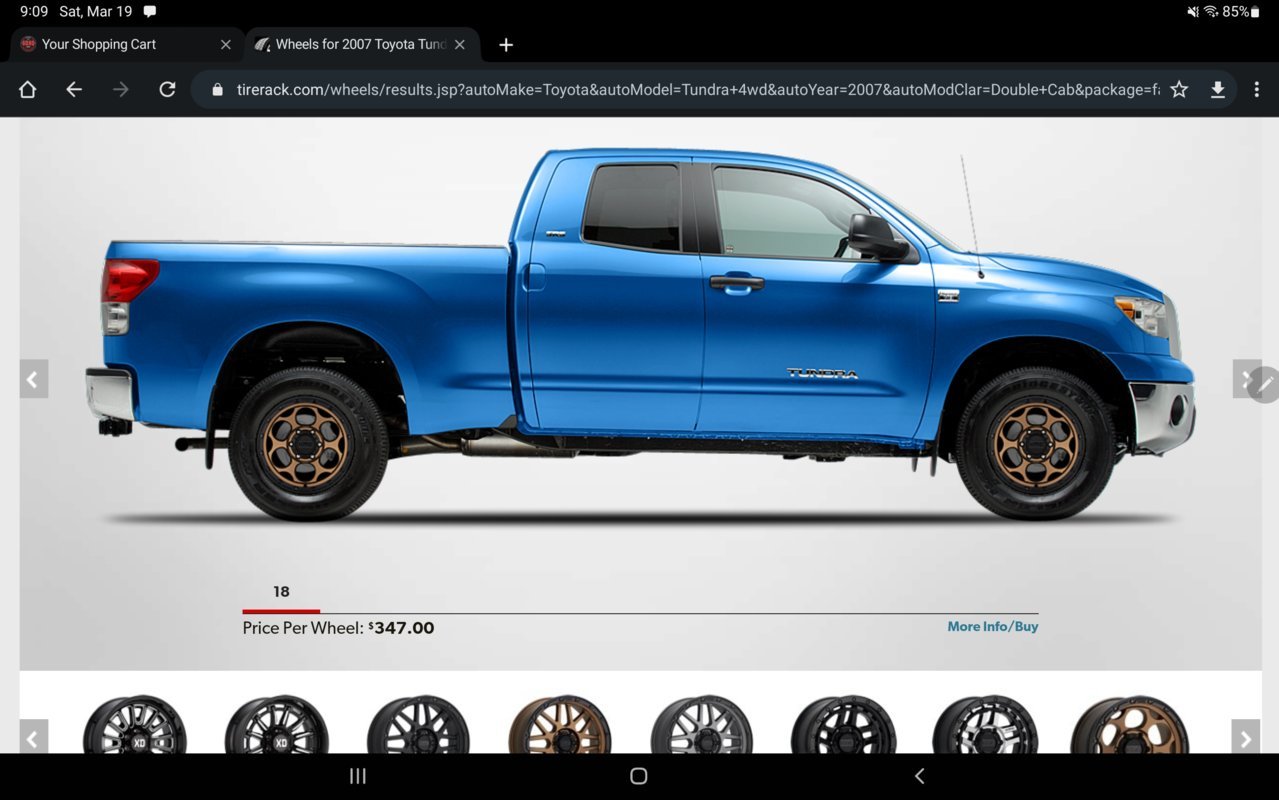The width and height of the screenshot is (1279, 800).
Task: Reload the page with the refresh icon
Action: tap(167, 89)
